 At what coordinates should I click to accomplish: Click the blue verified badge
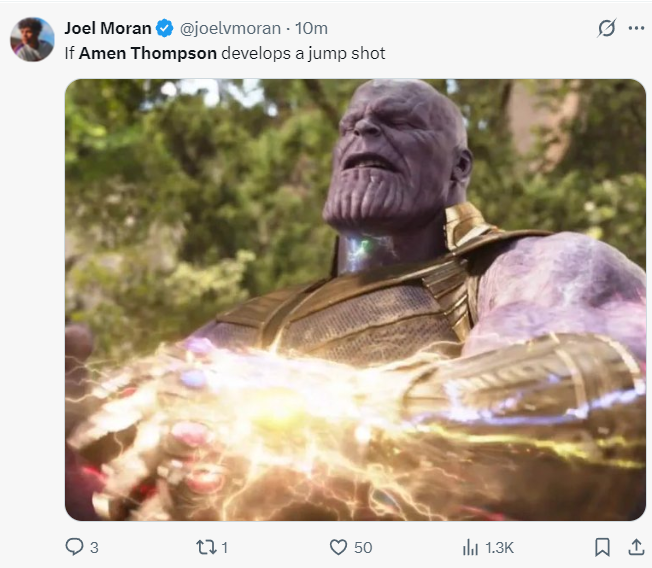pos(165,28)
